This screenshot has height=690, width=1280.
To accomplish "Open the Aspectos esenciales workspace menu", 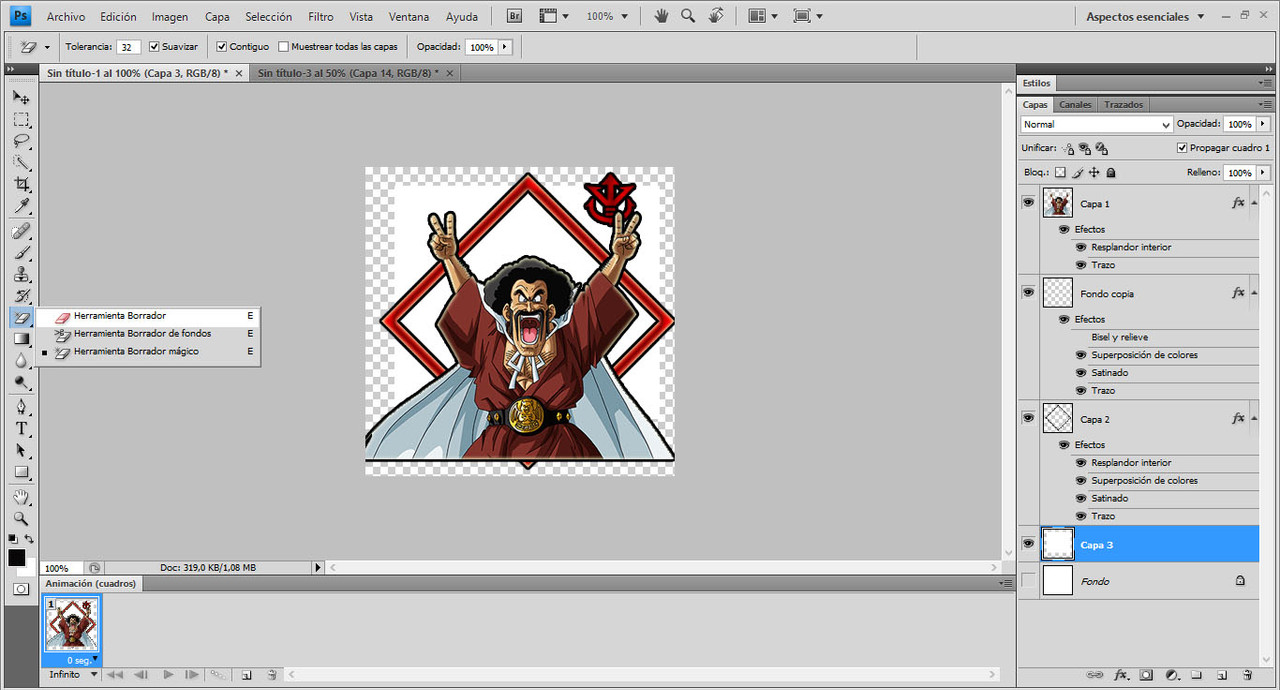I will [1146, 17].
